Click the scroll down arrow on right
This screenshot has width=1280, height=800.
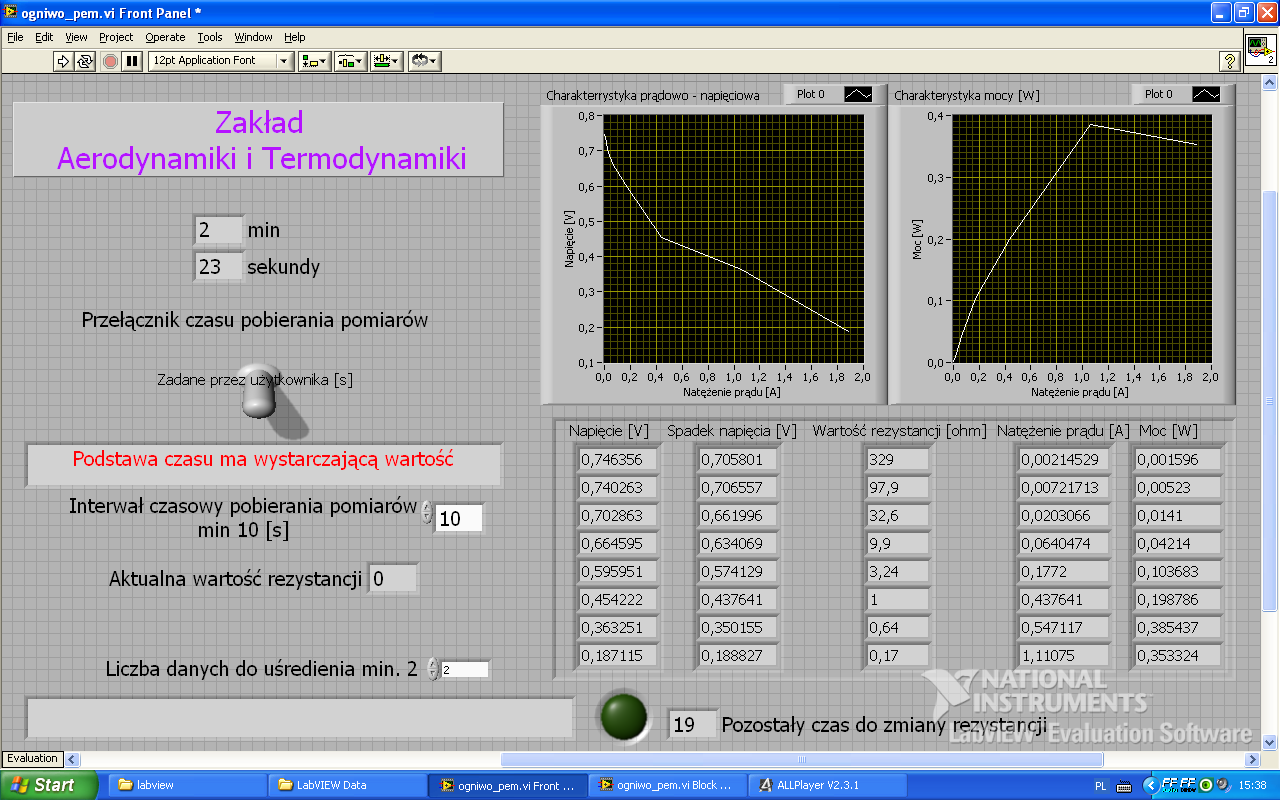1270,743
